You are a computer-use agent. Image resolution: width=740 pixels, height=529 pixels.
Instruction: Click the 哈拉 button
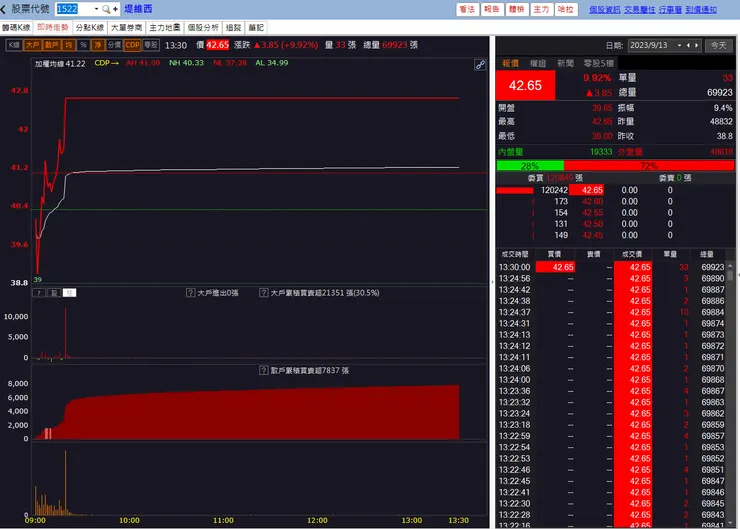[565, 9]
